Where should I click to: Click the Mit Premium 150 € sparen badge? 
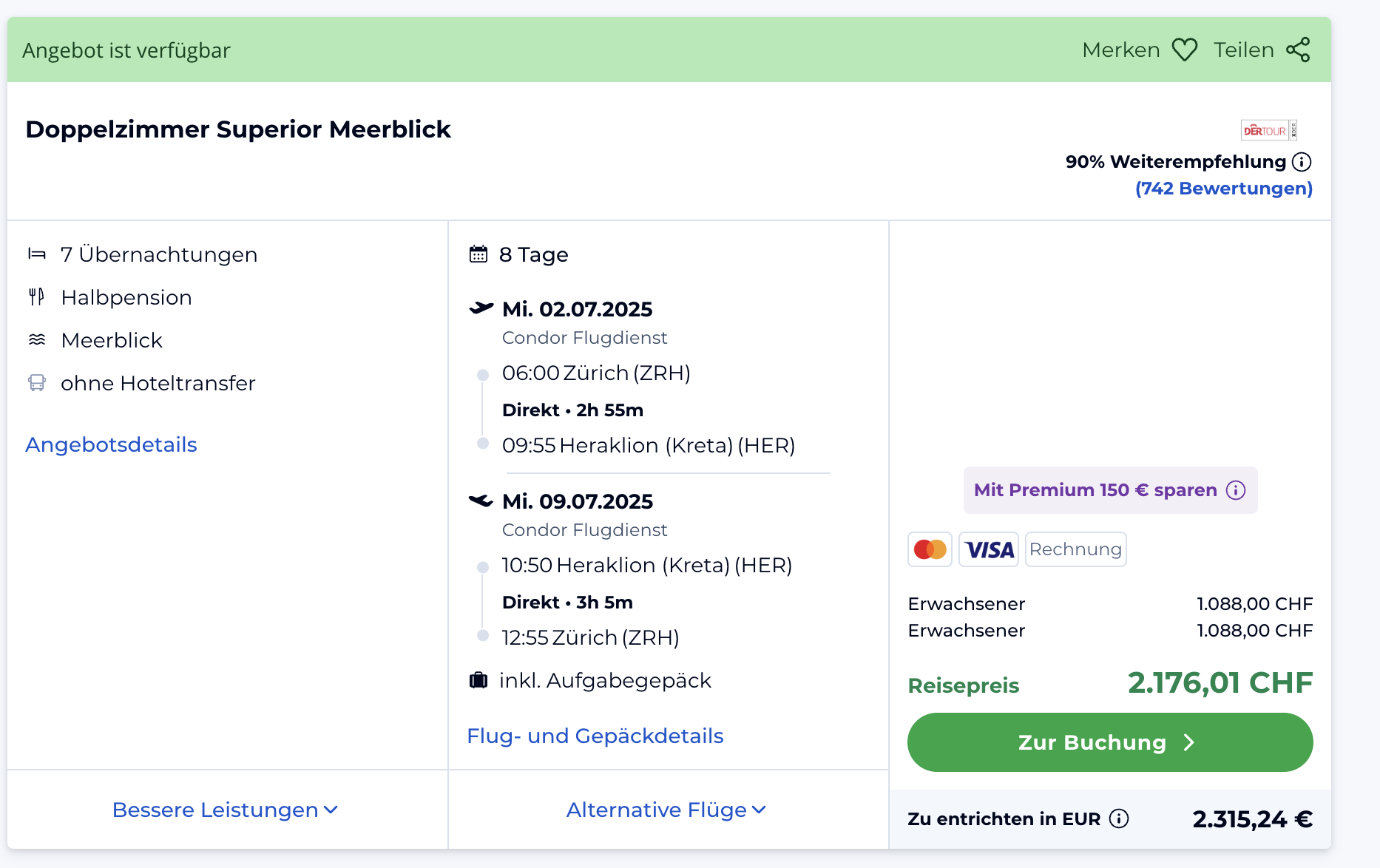click(x=1095, y=490)
